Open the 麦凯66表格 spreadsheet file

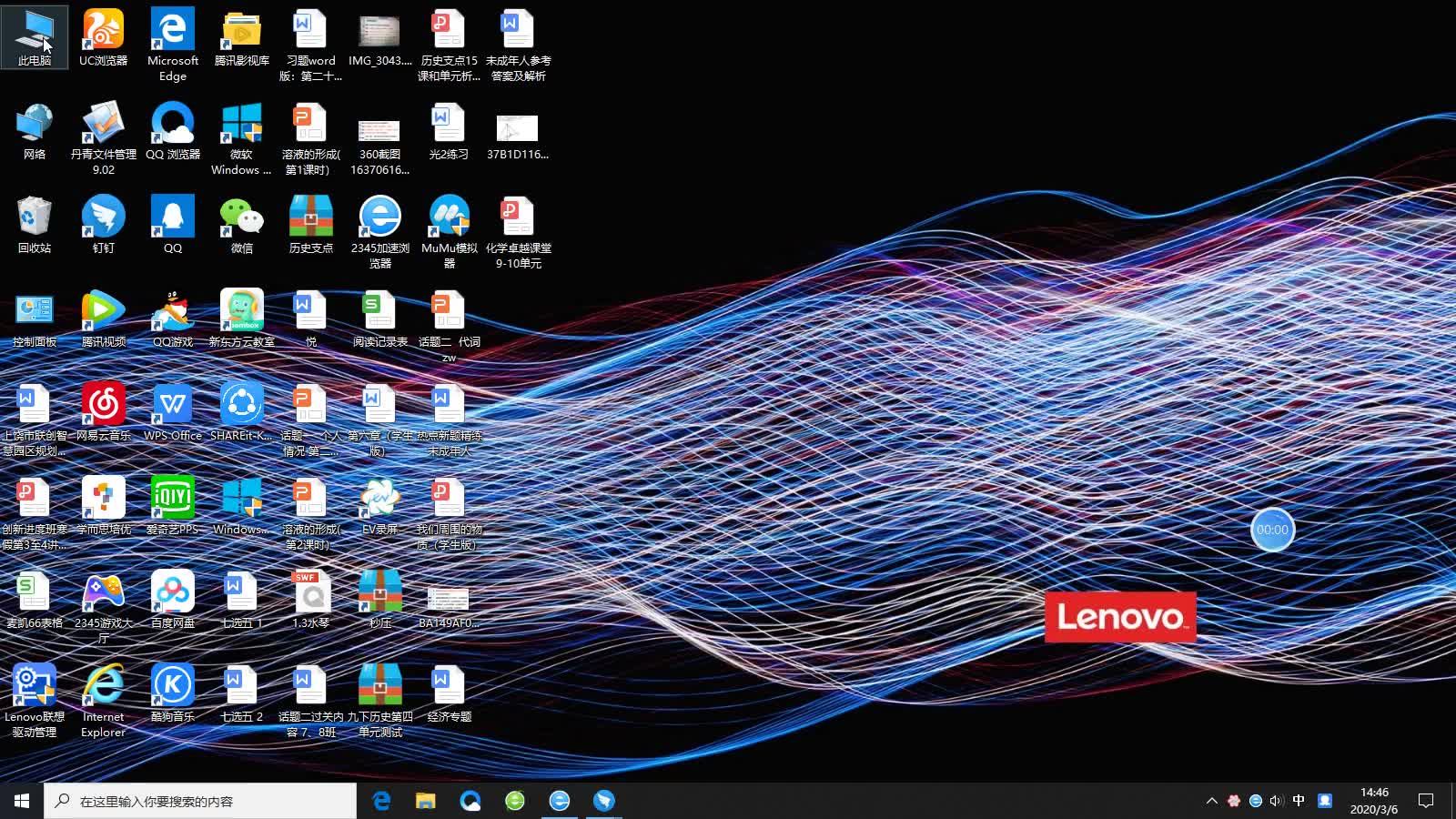coord(35,600)
